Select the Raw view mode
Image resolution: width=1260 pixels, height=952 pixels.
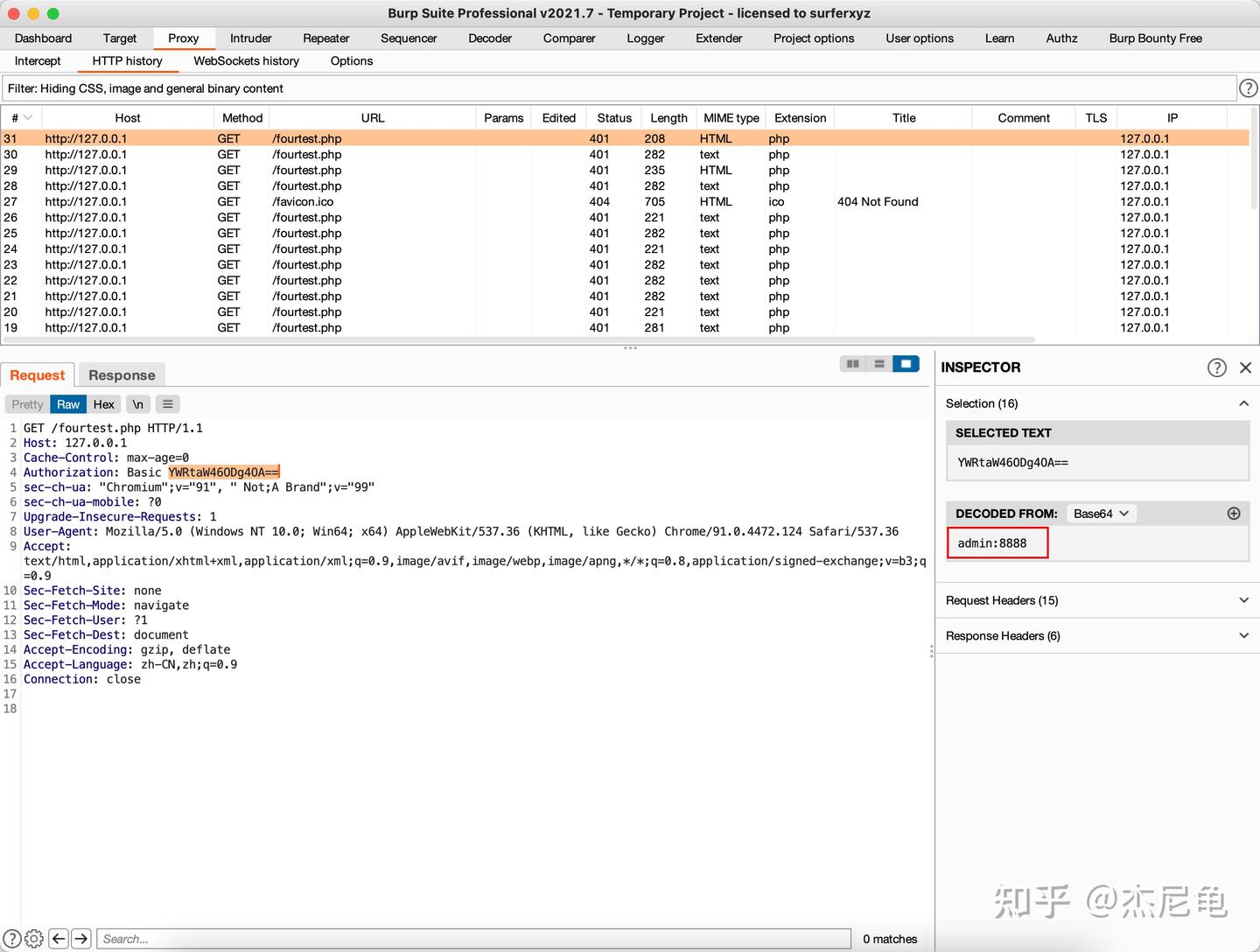pos(68,404)
